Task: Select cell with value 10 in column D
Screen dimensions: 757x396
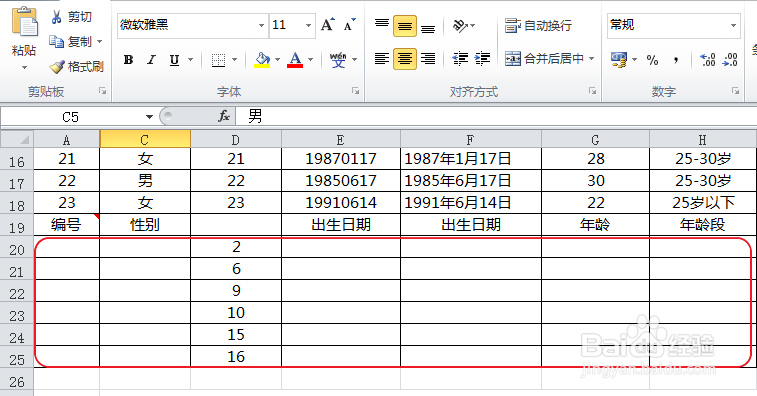Action: 236,312
